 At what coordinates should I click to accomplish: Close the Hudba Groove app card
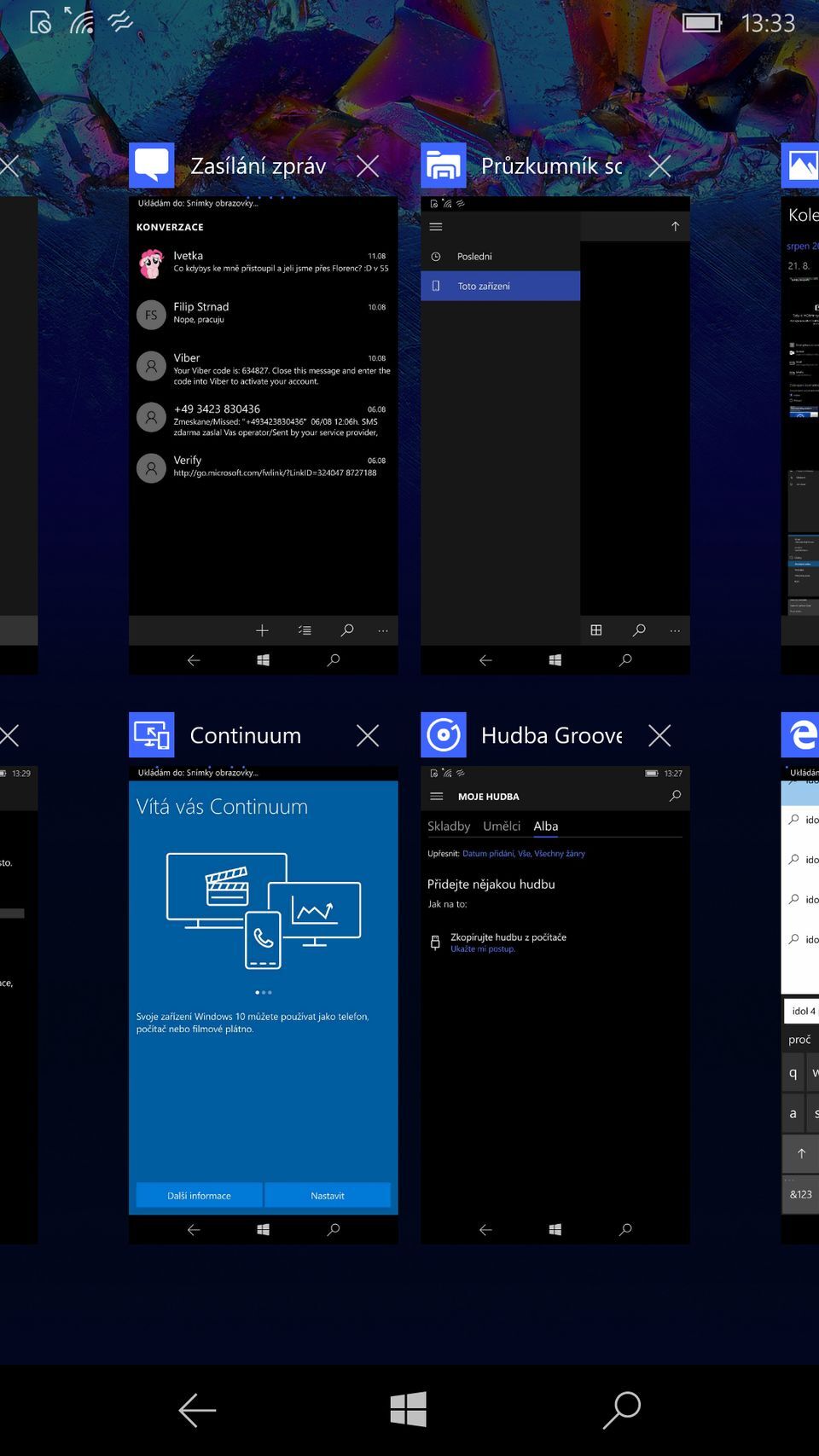tap(659, 735)
